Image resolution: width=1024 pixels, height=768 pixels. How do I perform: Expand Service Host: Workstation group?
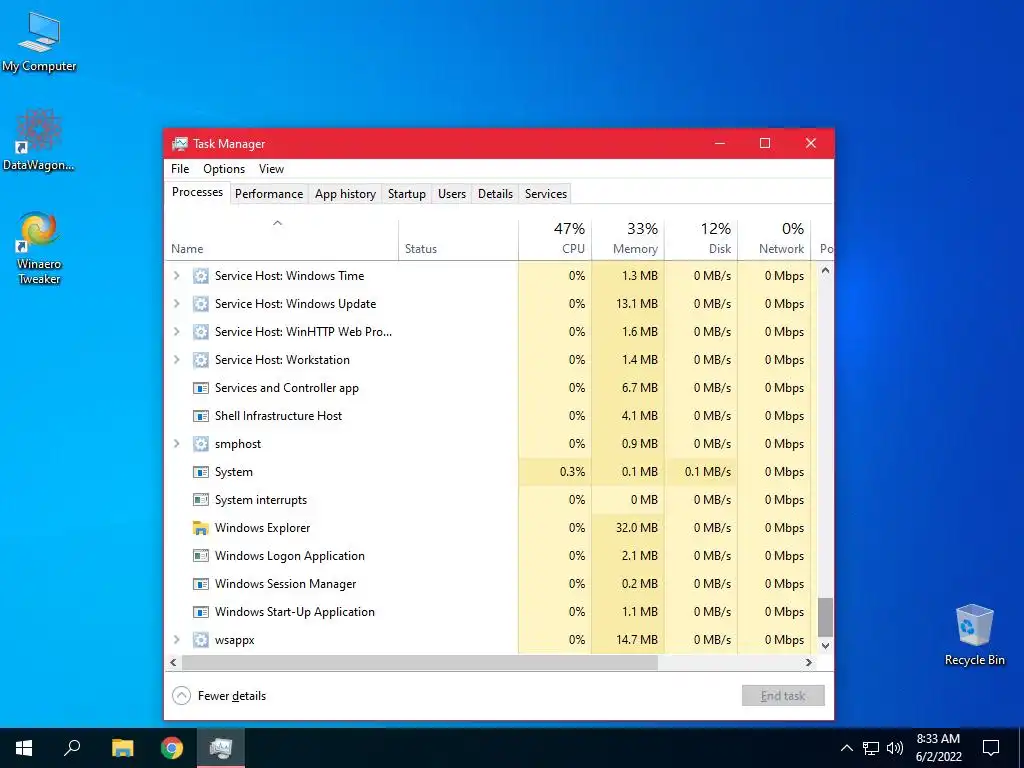(x=176, y=360)
